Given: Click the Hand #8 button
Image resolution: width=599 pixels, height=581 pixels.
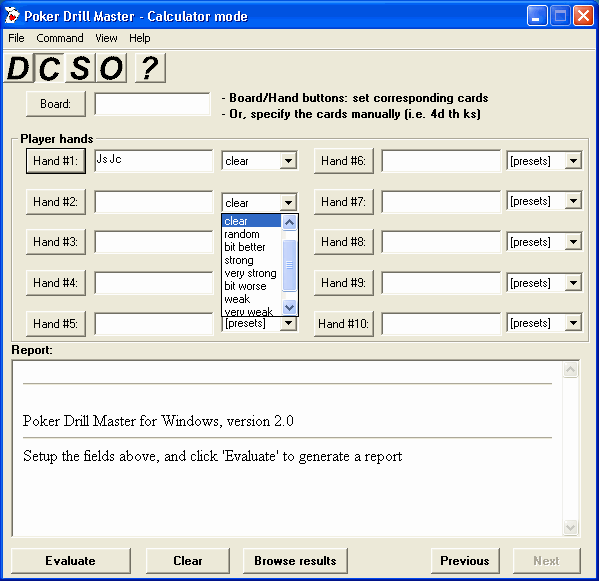Looking at the screenshot, I should click(343, 242).
